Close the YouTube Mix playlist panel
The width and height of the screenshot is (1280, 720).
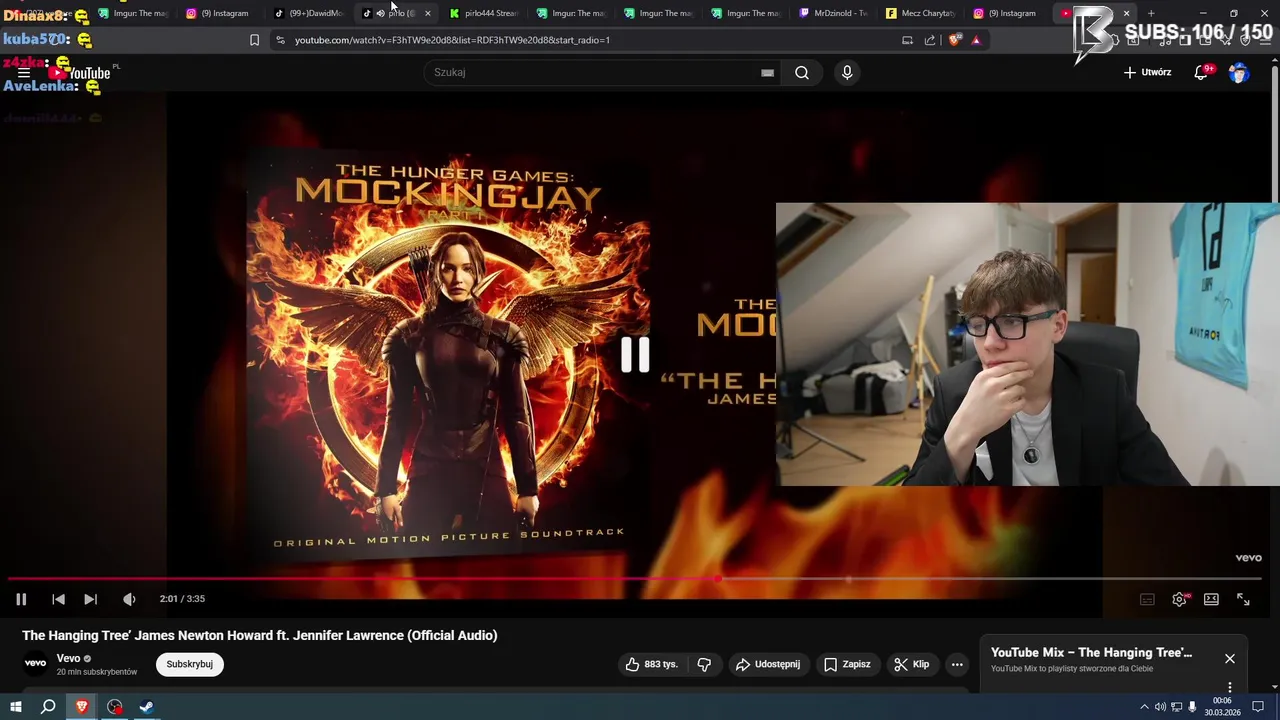[x=1230, y=658]
